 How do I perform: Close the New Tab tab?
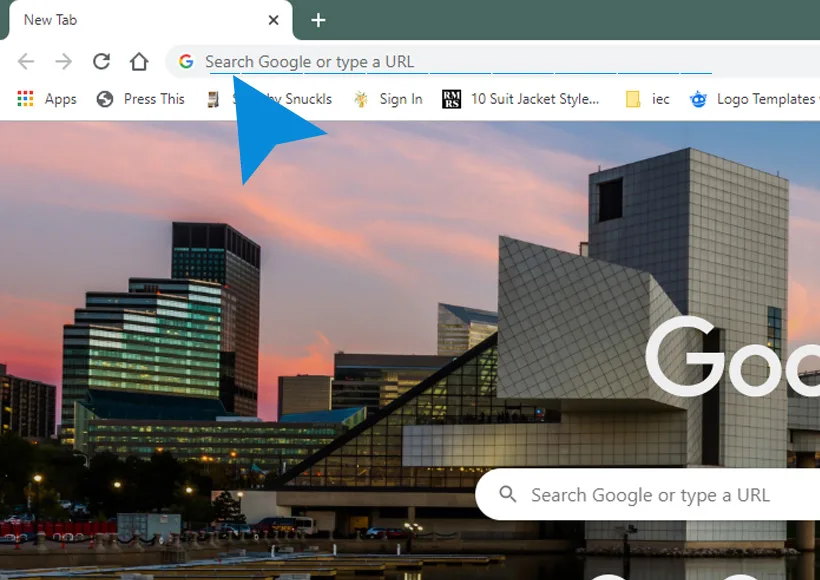click(274, 20)
